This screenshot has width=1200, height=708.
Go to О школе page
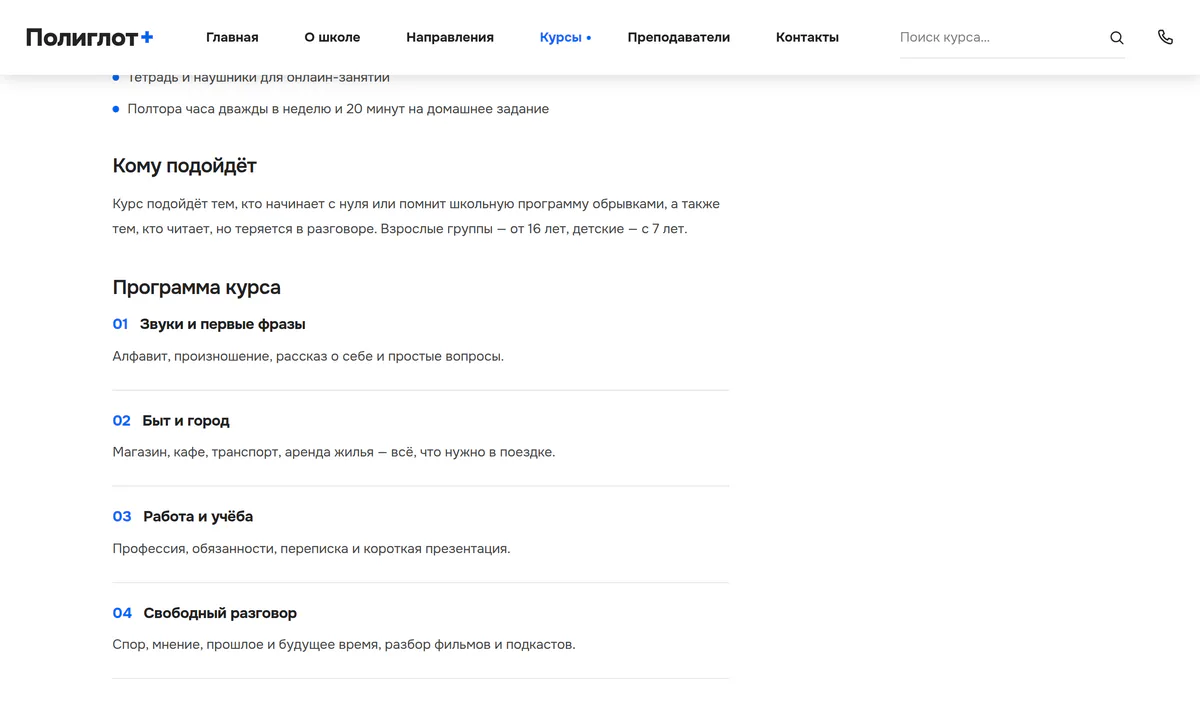coord(332,37)
